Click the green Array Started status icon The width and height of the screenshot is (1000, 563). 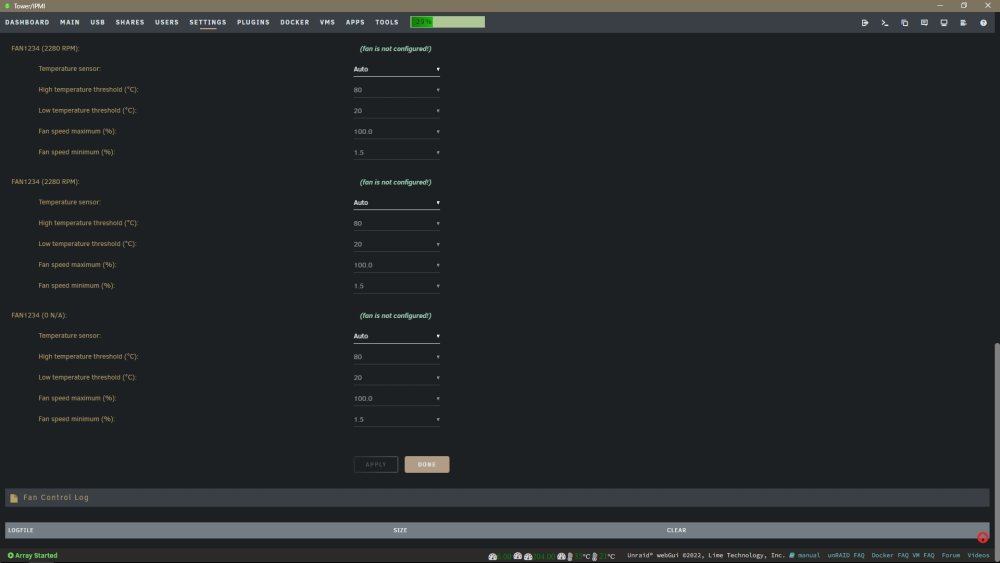pos(10,555)
